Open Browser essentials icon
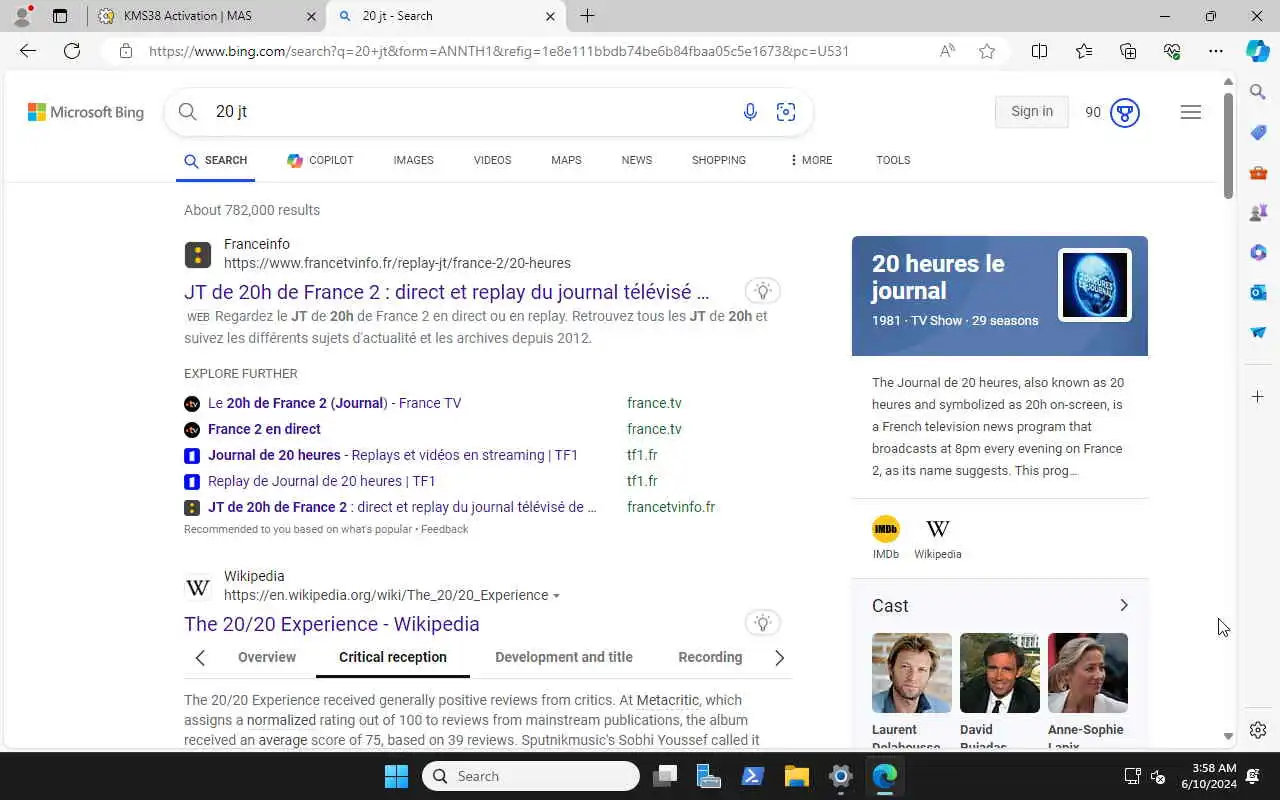Screen dimensions: 1280x800 (1172, 51)
